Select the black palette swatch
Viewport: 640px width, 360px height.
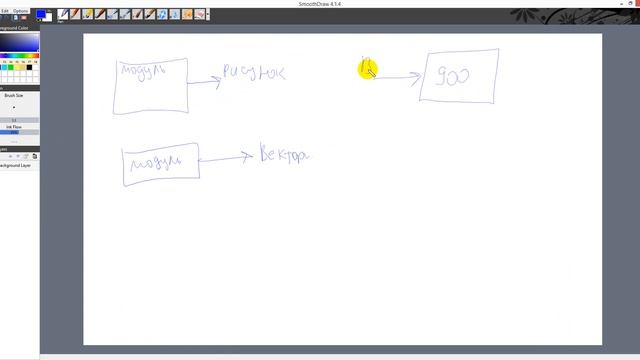(x=29, y=67)
